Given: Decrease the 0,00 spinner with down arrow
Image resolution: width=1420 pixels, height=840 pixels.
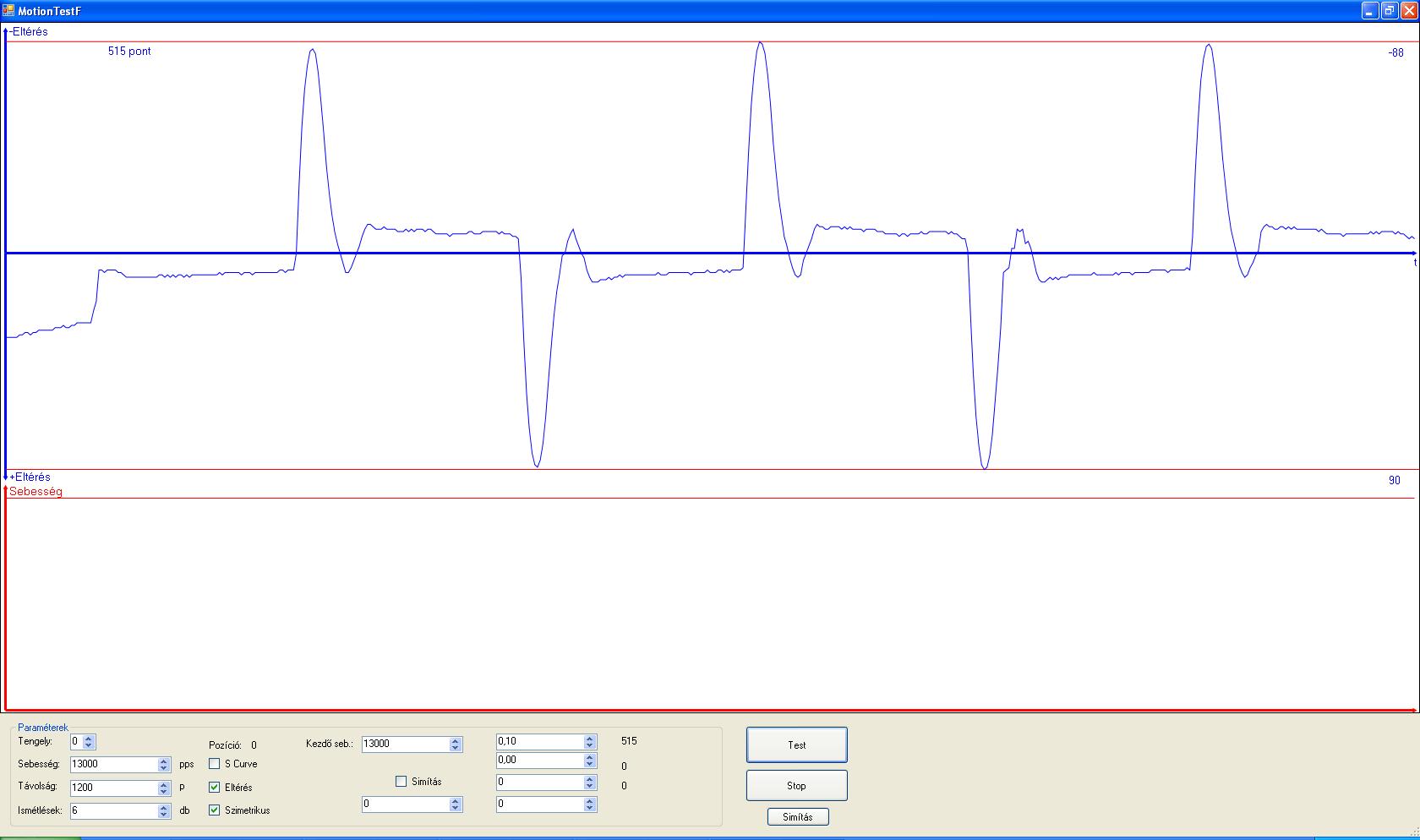Looking at the screenshot, I should [x=590, y=764].
